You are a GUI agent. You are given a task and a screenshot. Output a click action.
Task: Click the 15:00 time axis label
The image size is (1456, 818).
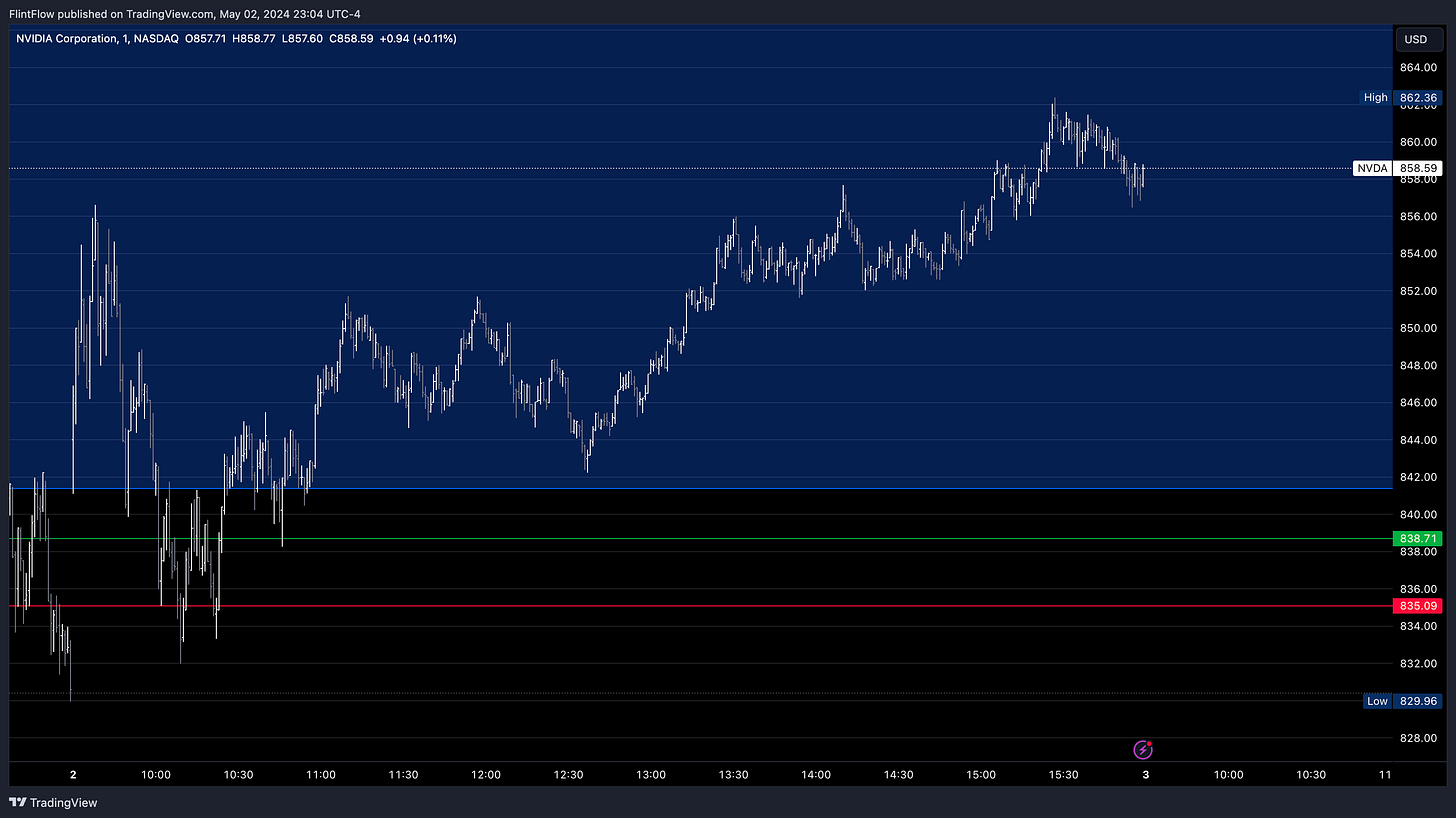click(981, 774)
